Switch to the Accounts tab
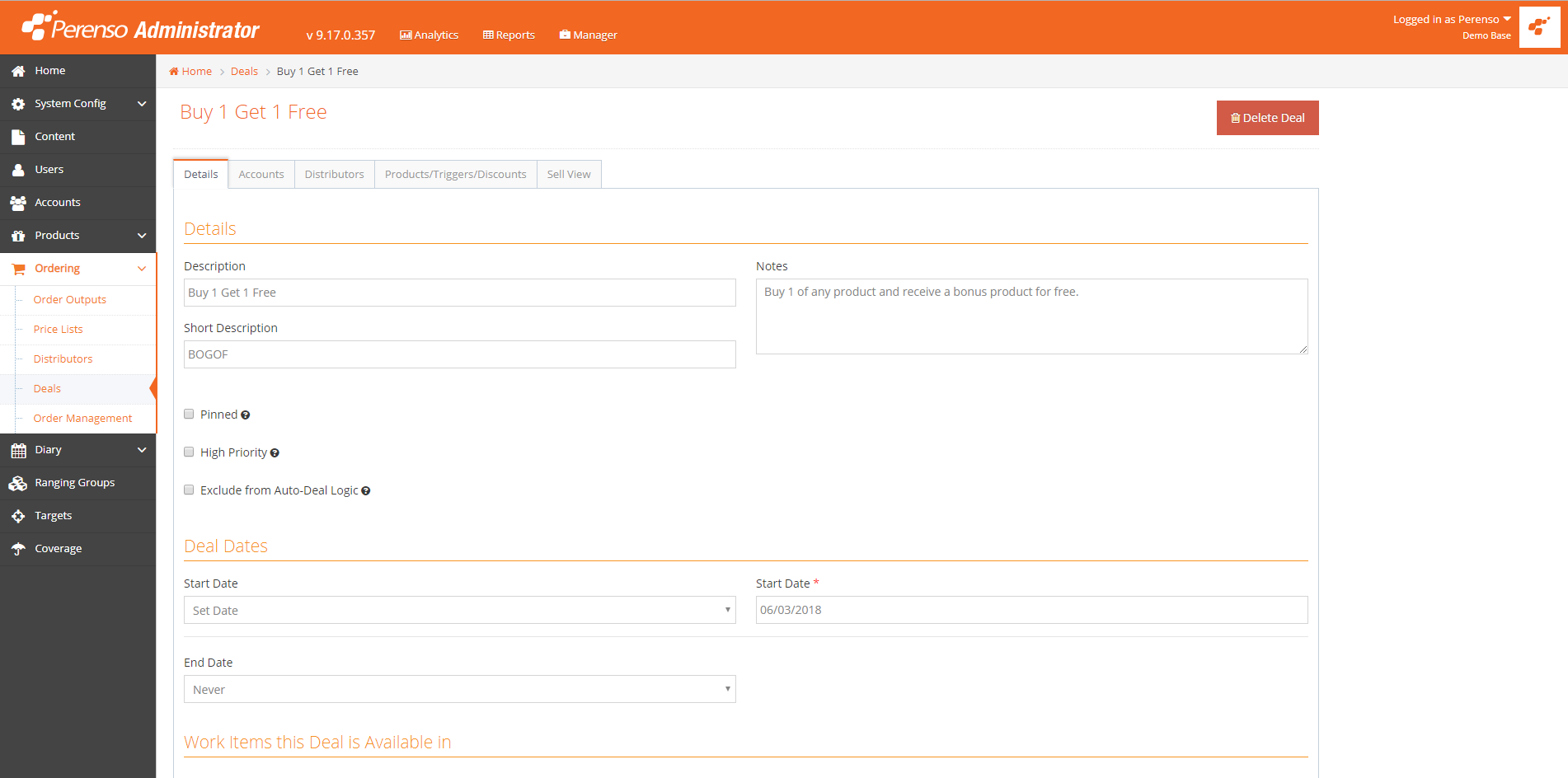1568x778 pixels. point(261,174)
